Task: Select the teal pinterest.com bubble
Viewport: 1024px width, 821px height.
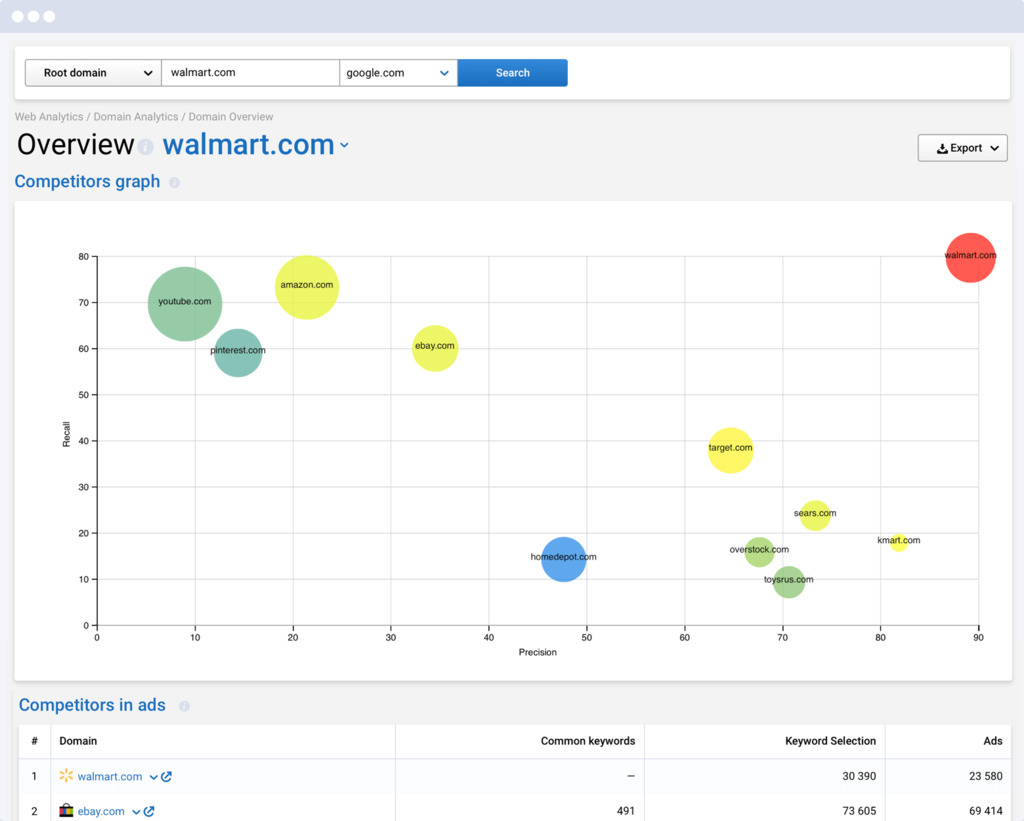Action: click(238, 353)
